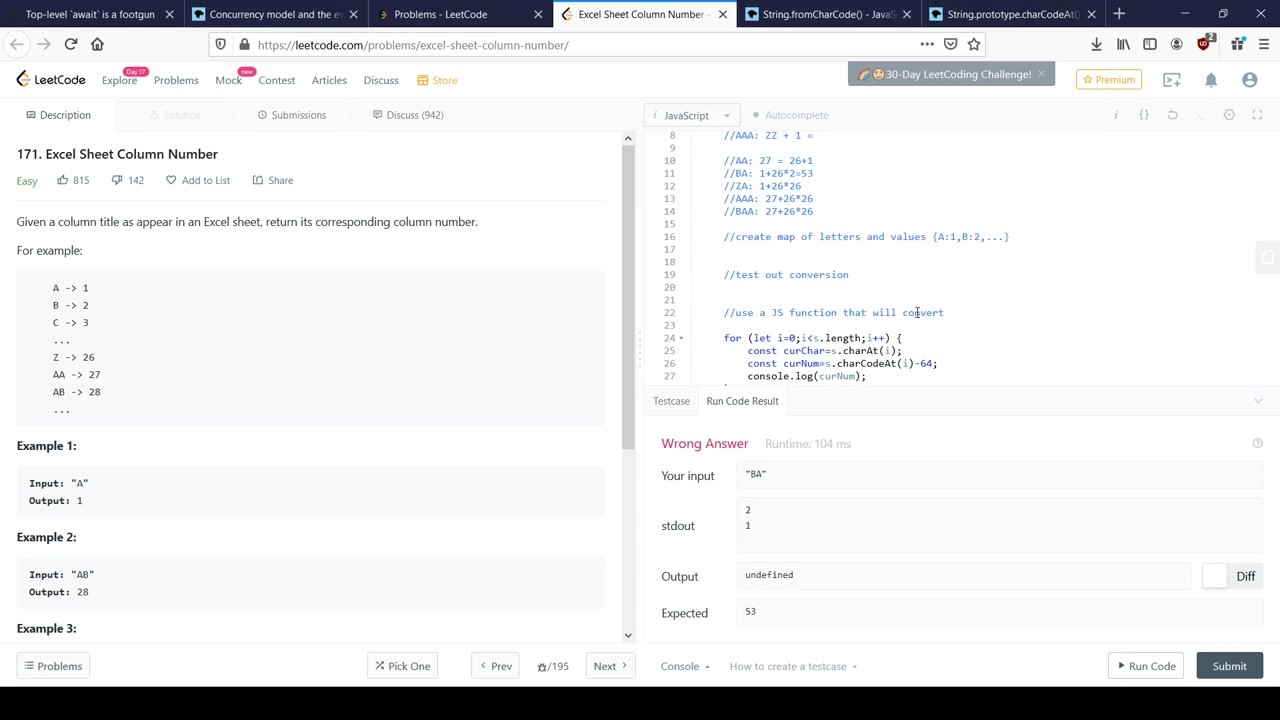Click the heart Add to List toggle
The height and width of the screenshot is (720, 1280).
171,180
